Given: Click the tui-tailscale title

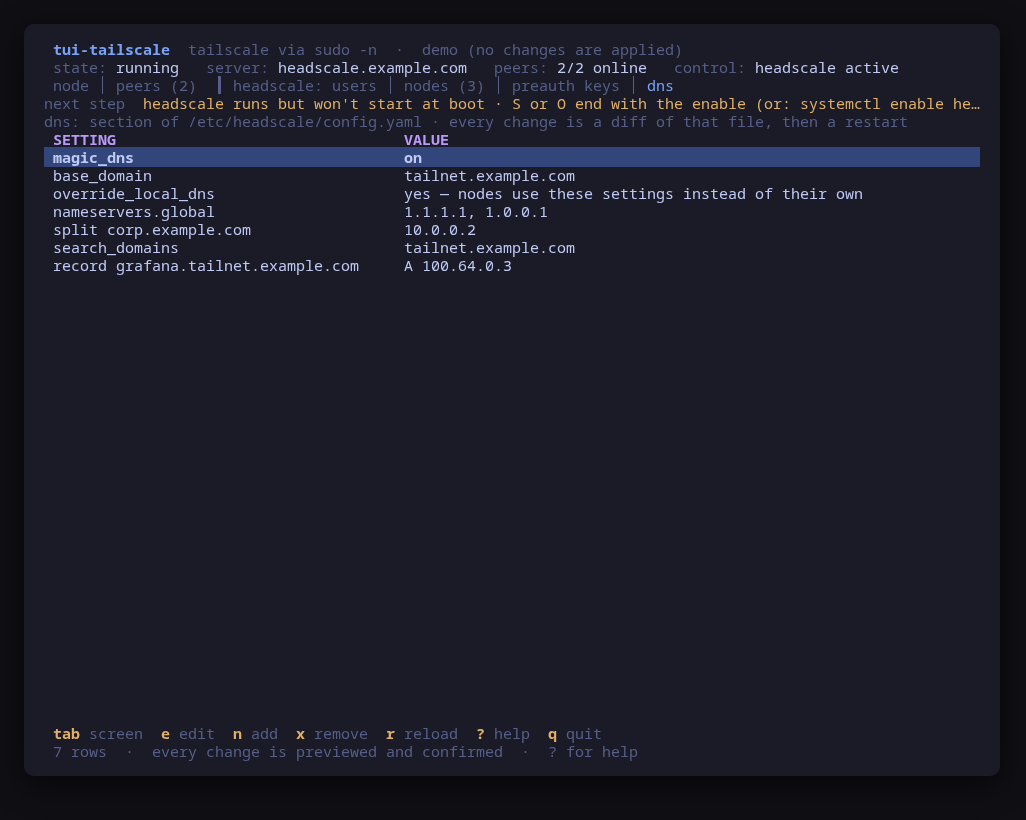Looking at the screenshot, I should pos(111,50).
